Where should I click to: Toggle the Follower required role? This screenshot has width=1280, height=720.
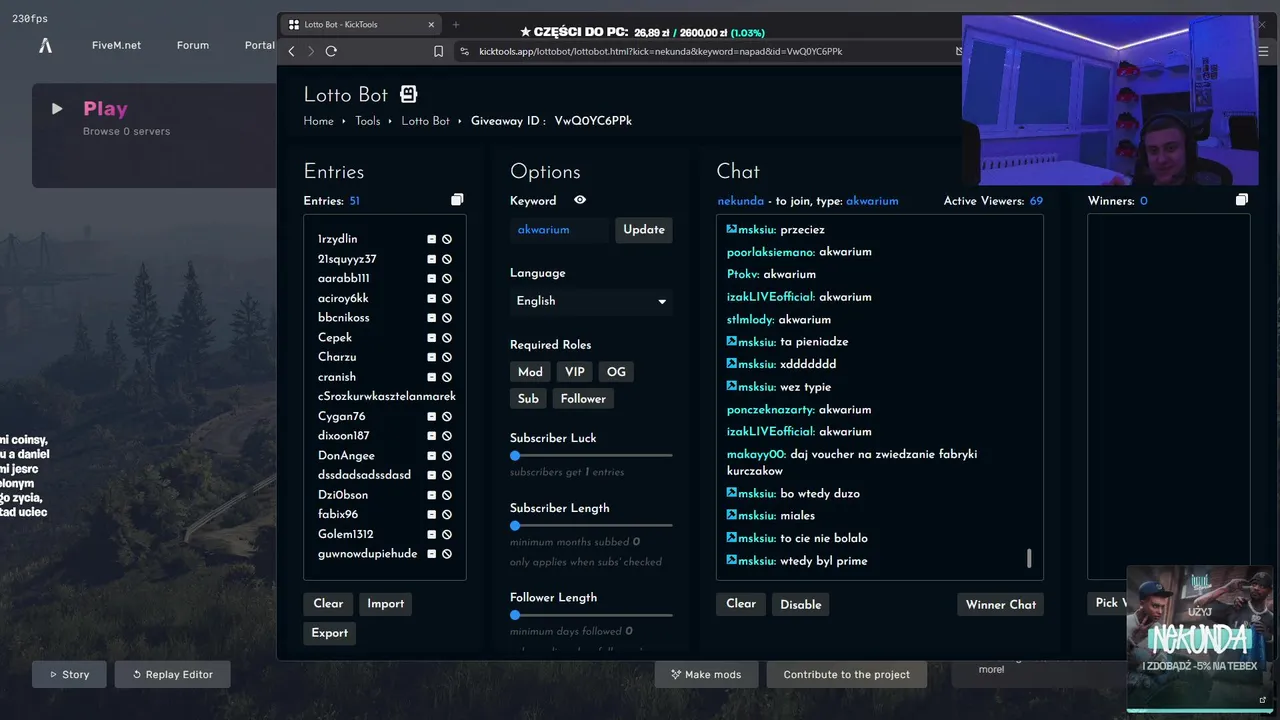click(x=583, y=398)
